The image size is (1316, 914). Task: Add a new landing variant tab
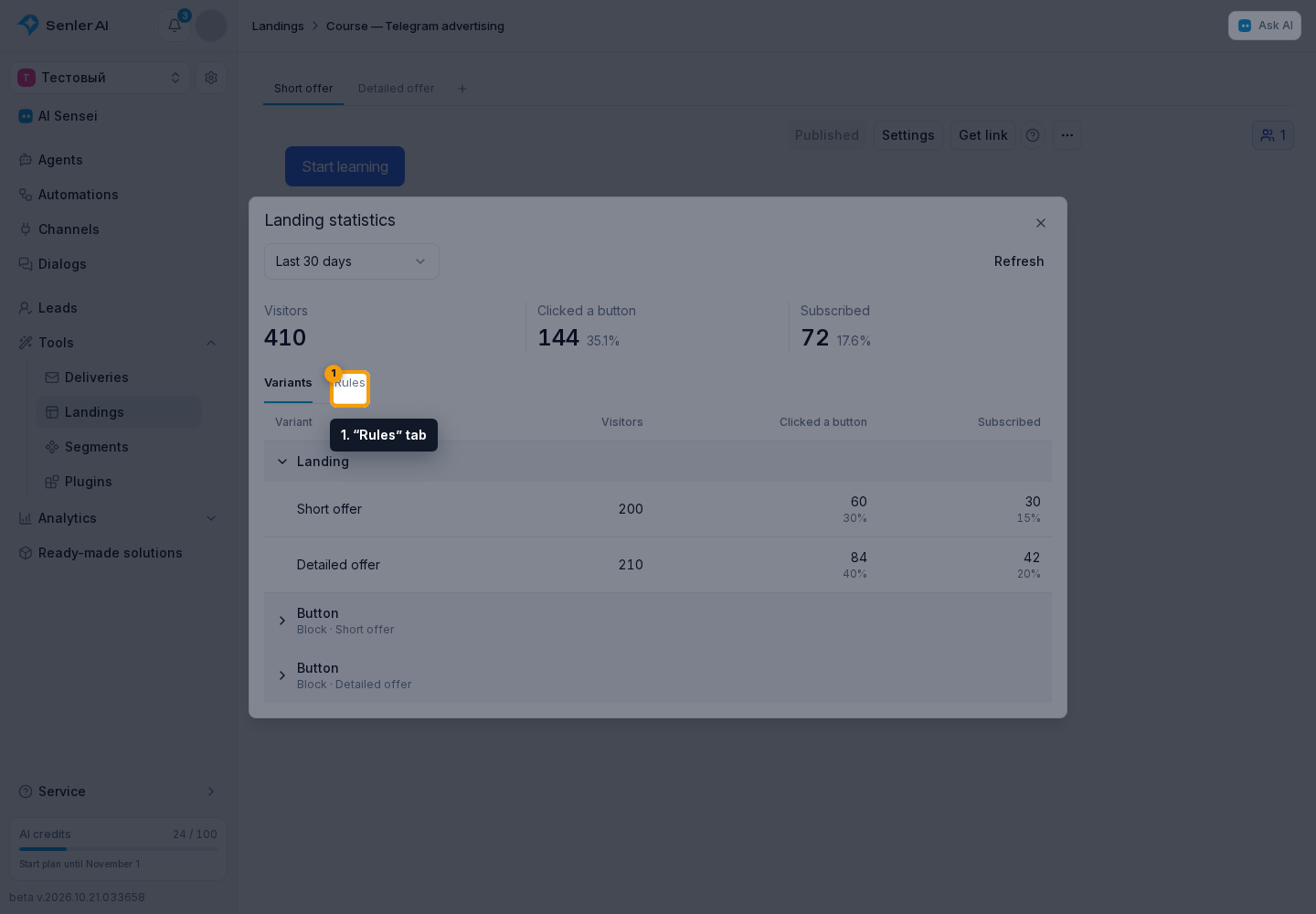tap(462, 89)
